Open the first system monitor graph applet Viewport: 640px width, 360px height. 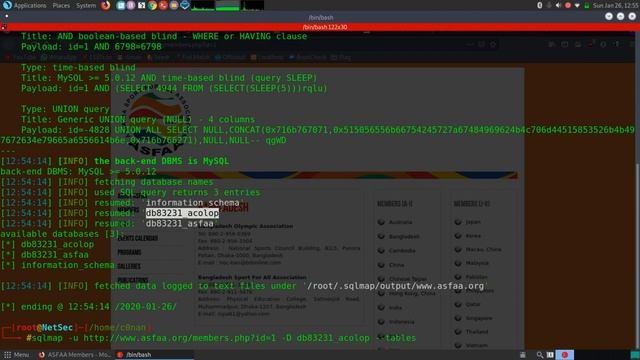[x=203, y=5]
